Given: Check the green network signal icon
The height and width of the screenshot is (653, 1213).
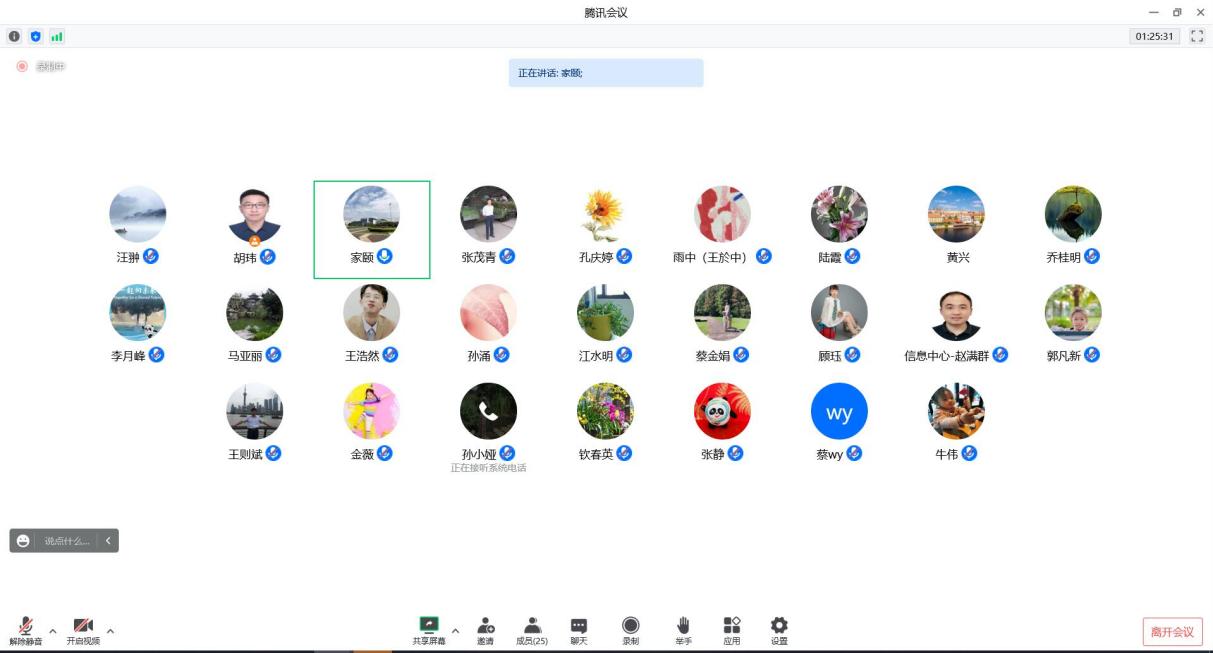Looking at the screenshot, I should click(57, 36).
